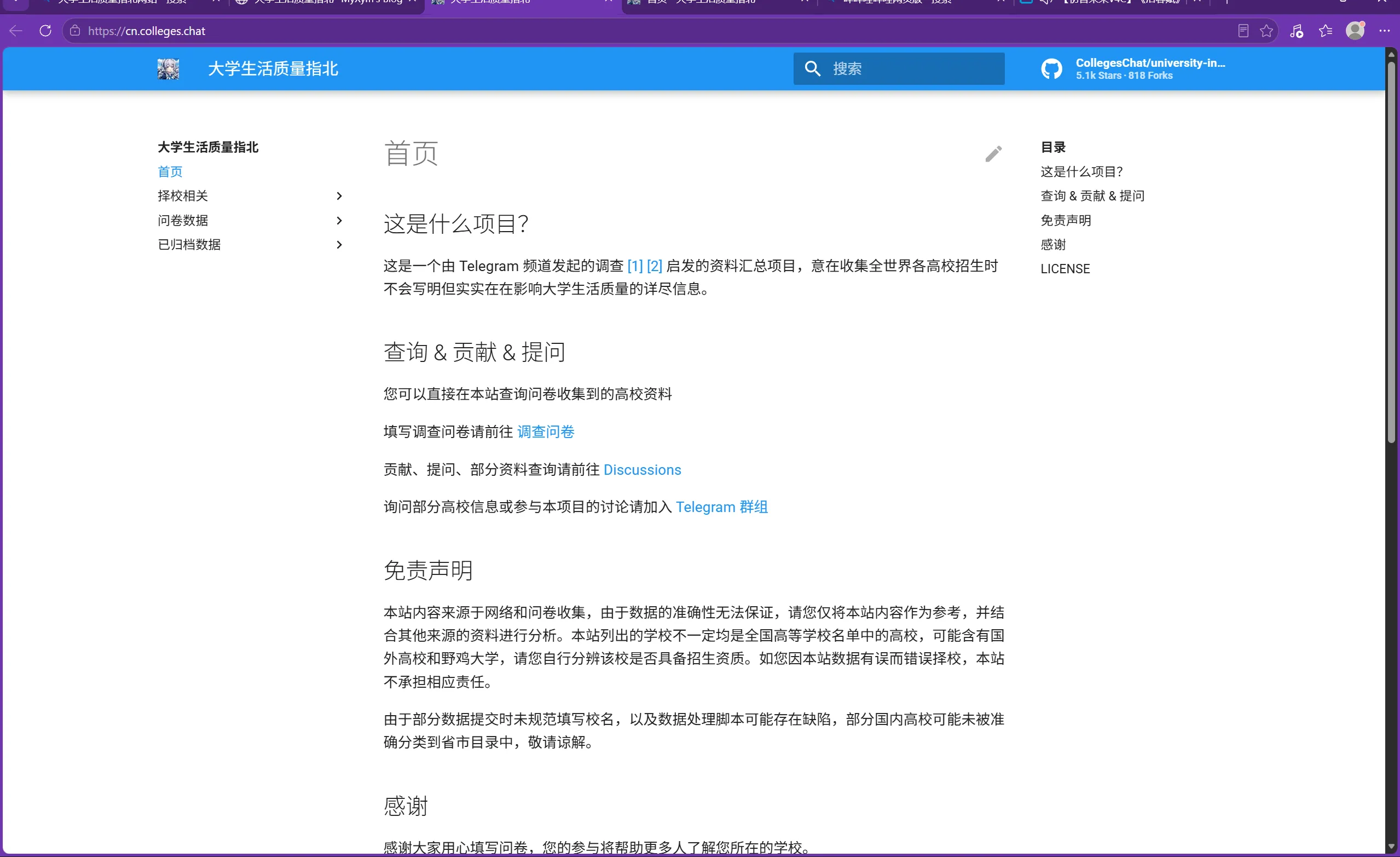This screenshot has height=857, width=1400.
Task: Click the site logo avatar image
Action: [x=168, y=69]
